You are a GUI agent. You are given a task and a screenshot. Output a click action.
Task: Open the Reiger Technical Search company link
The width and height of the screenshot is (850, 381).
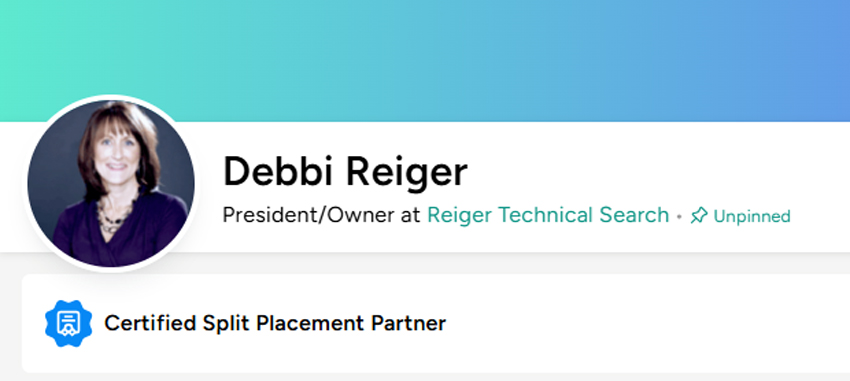point(548,215)
